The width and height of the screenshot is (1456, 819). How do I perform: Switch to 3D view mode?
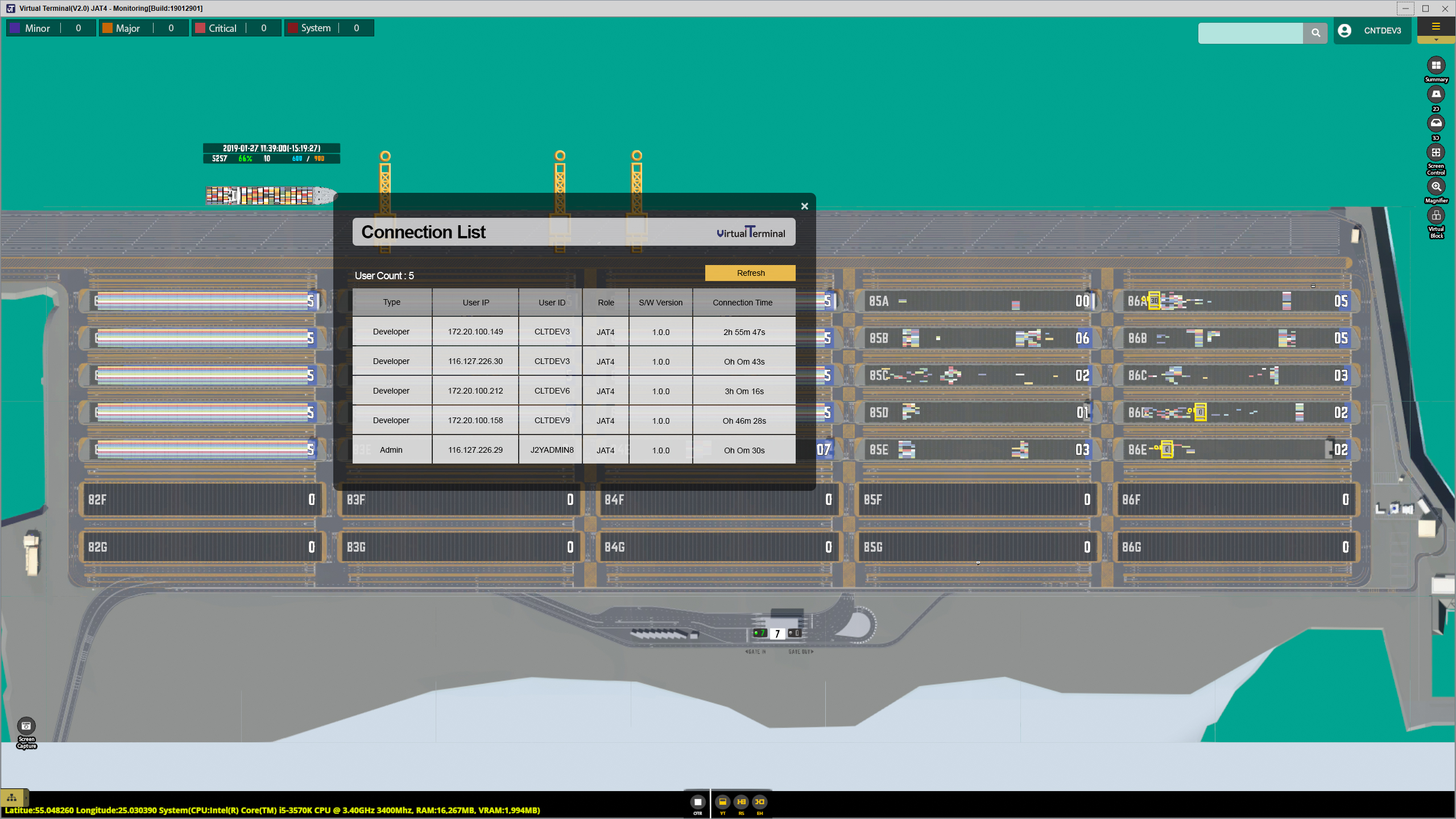pyautogui.click(x=1436, y=123)
